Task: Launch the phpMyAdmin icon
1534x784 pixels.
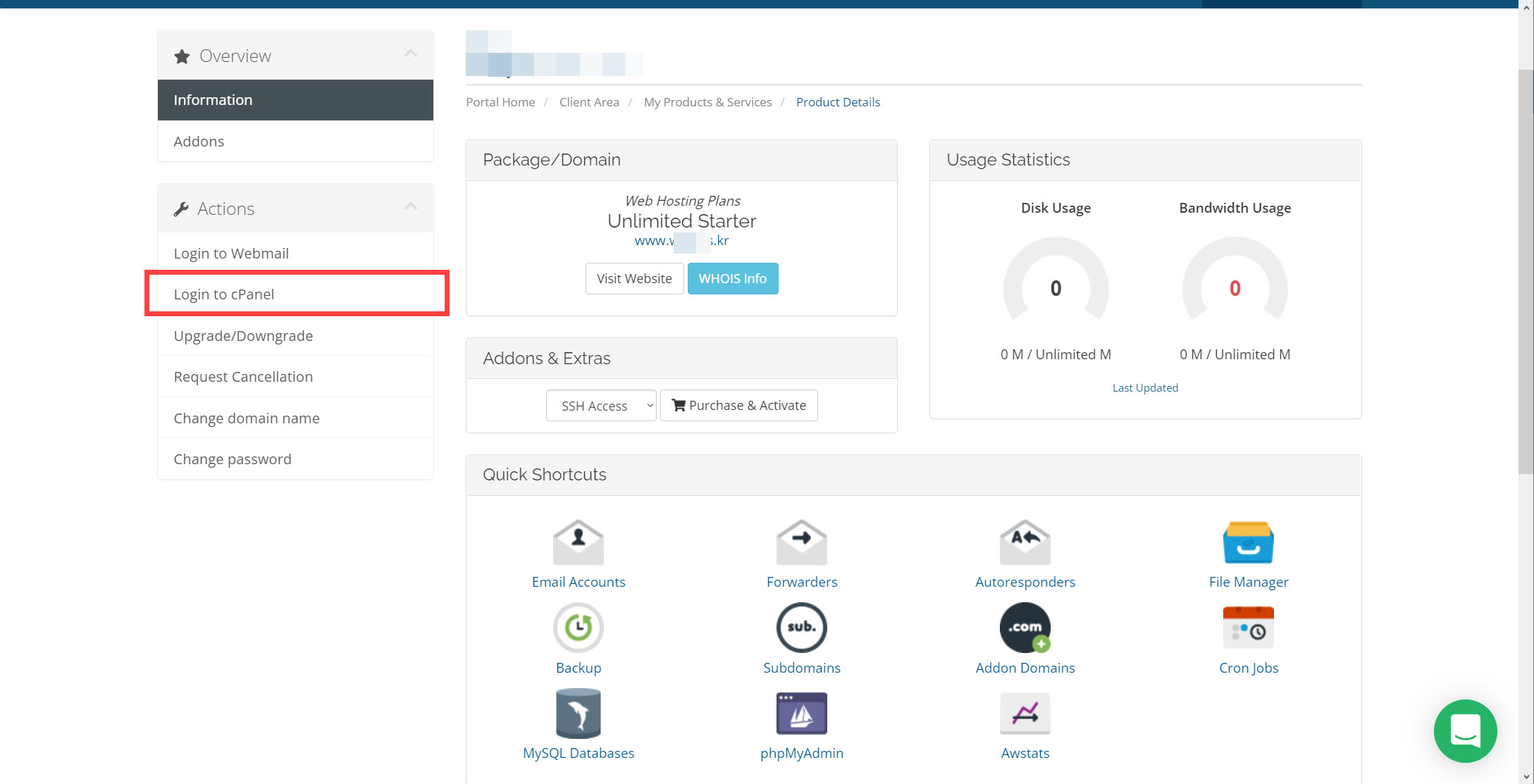Action: pyautogui.click(x=801, y=713)
